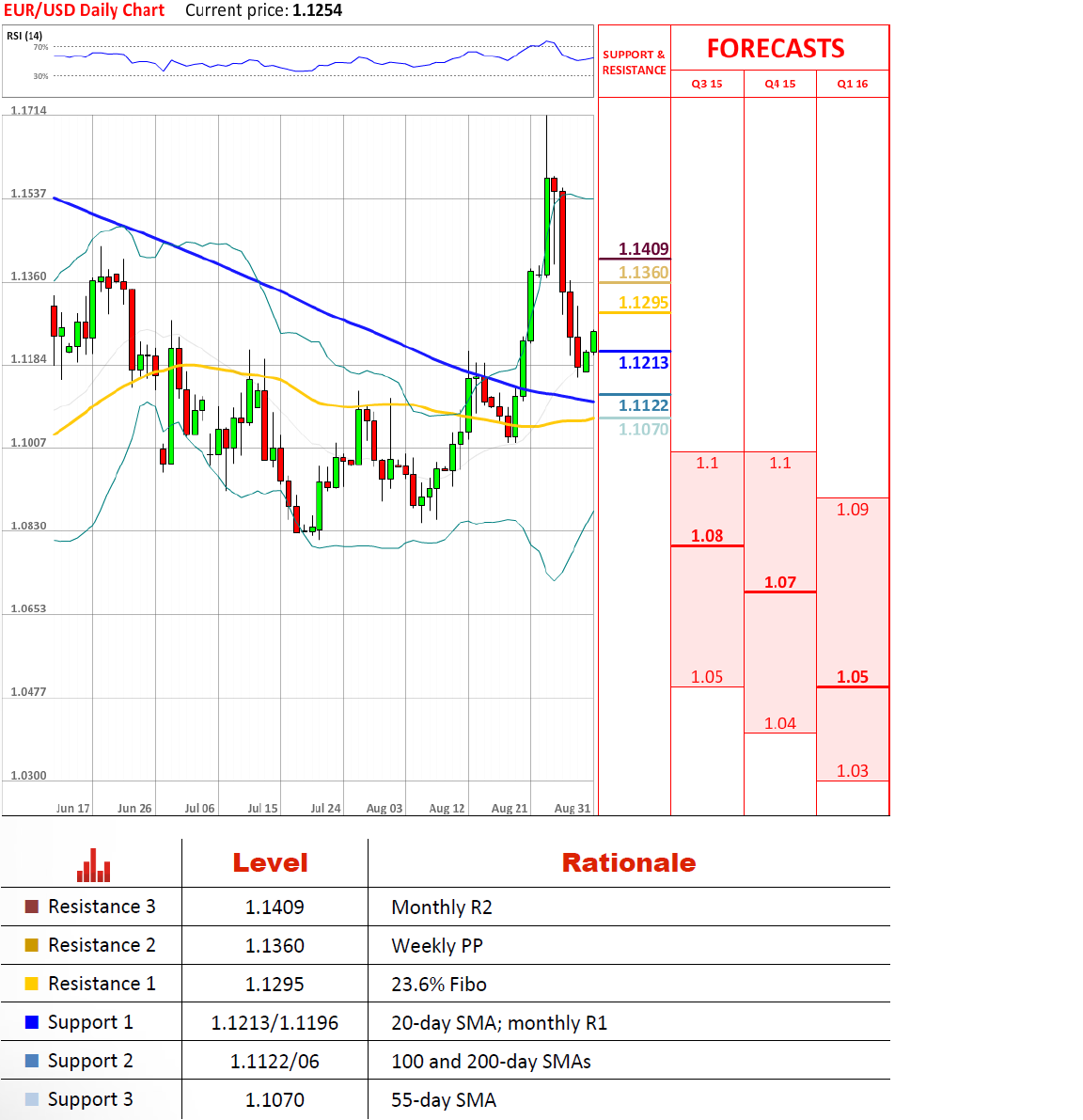Select the Support 1 blue swatch
Screen dimensions: 1083x1120
(x=31, y=1022)
